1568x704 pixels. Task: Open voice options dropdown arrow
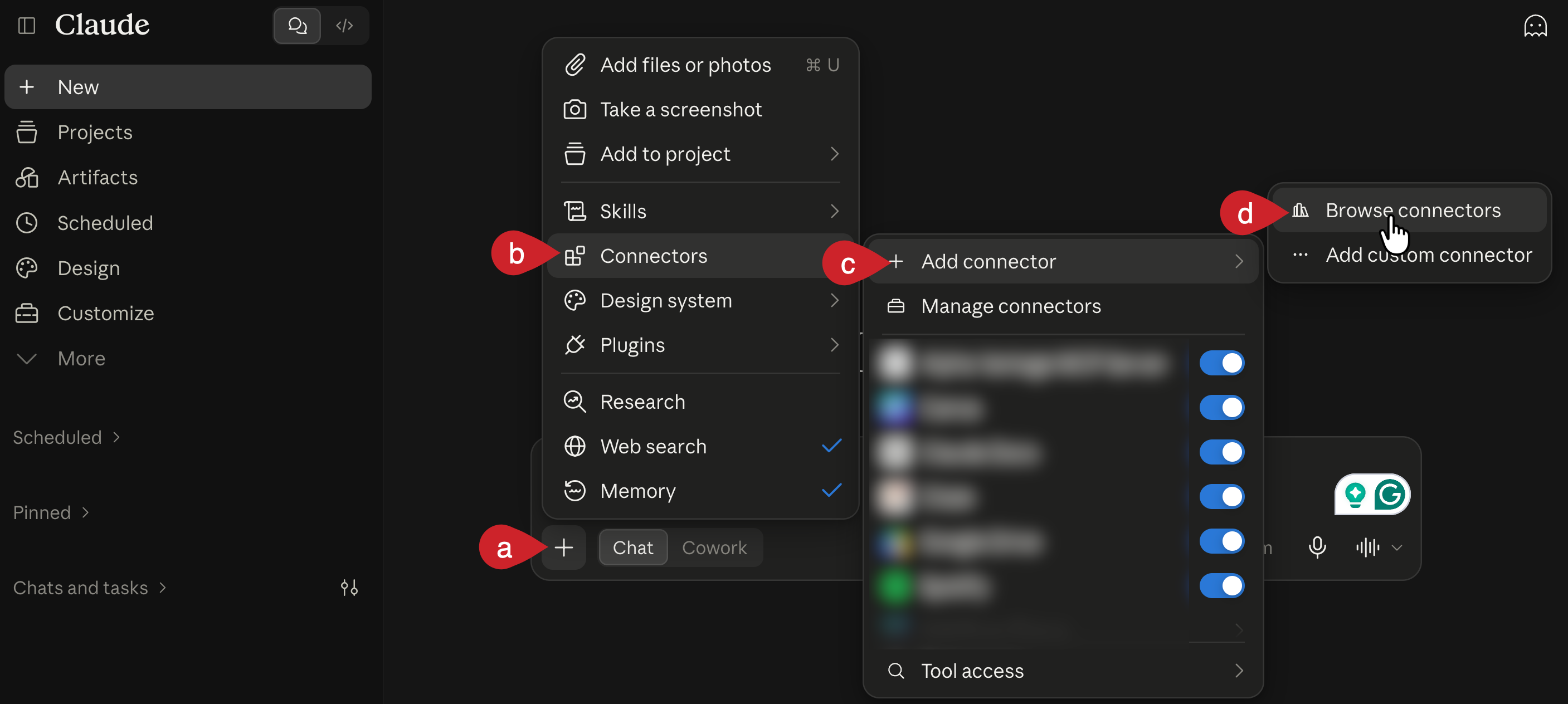click(x=1397, y=547)
